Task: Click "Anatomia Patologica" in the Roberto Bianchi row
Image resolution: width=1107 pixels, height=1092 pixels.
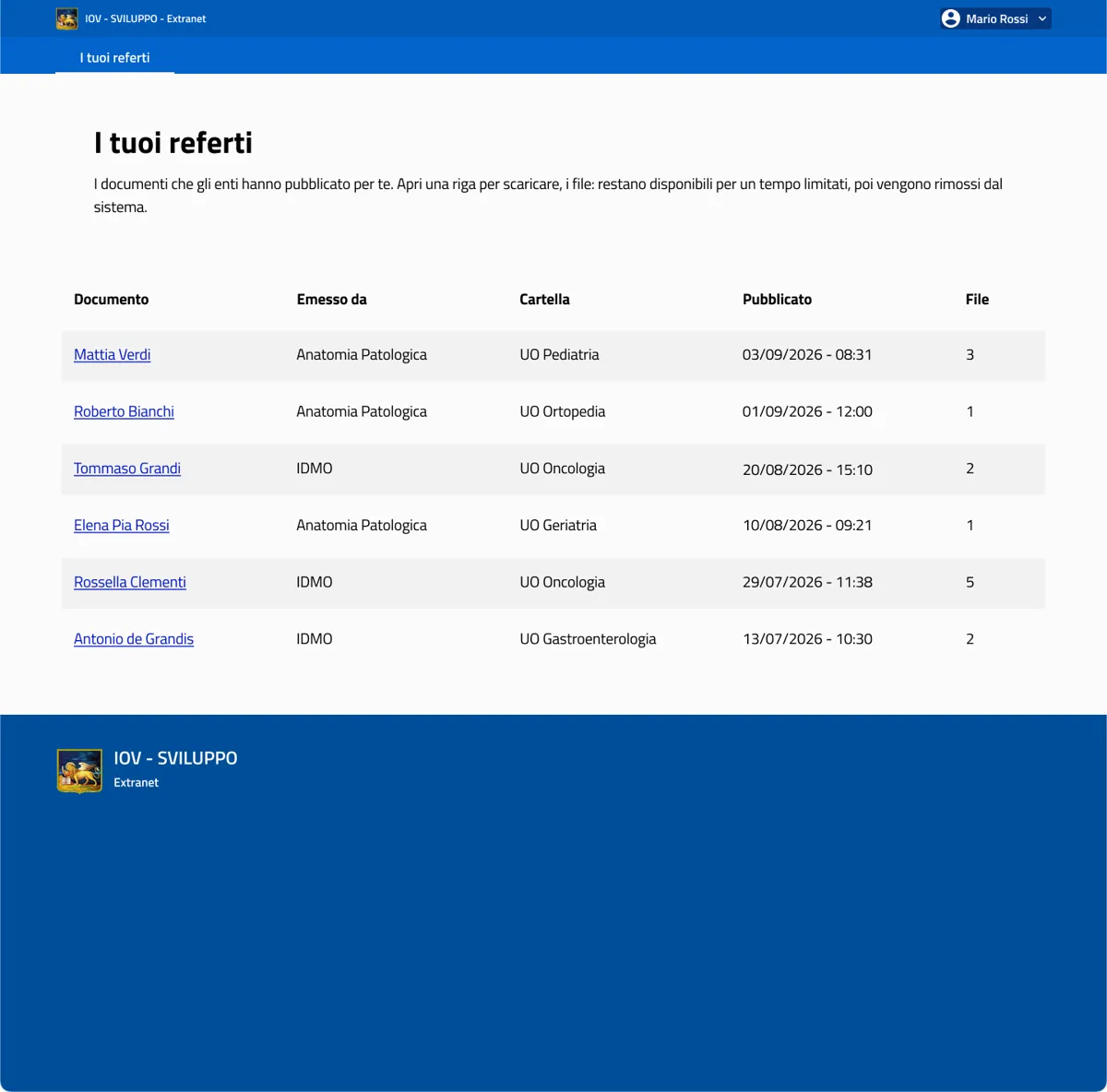Action: pos(362,411)
